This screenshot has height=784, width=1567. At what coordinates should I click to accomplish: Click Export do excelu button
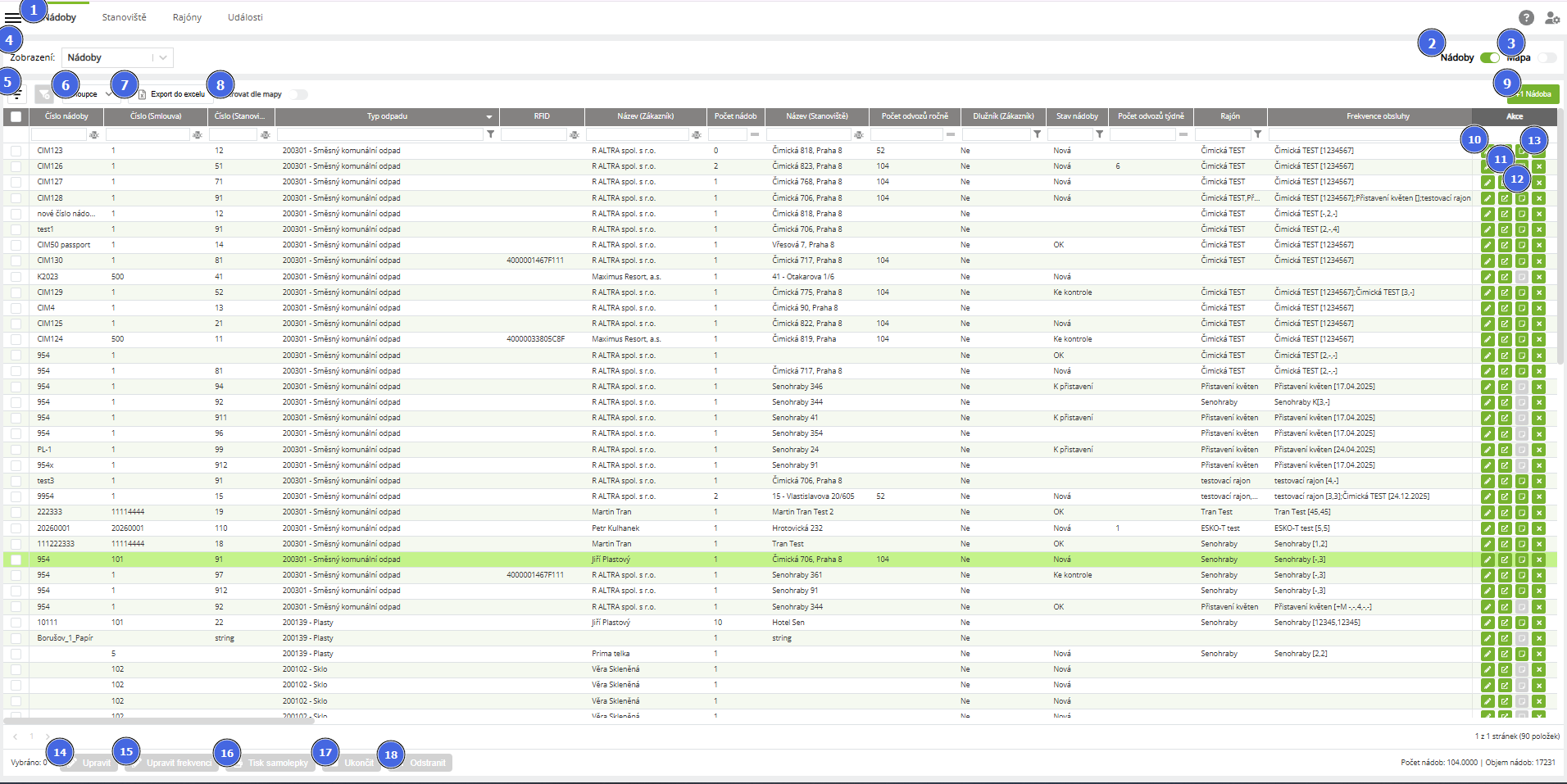click(172, 94)
